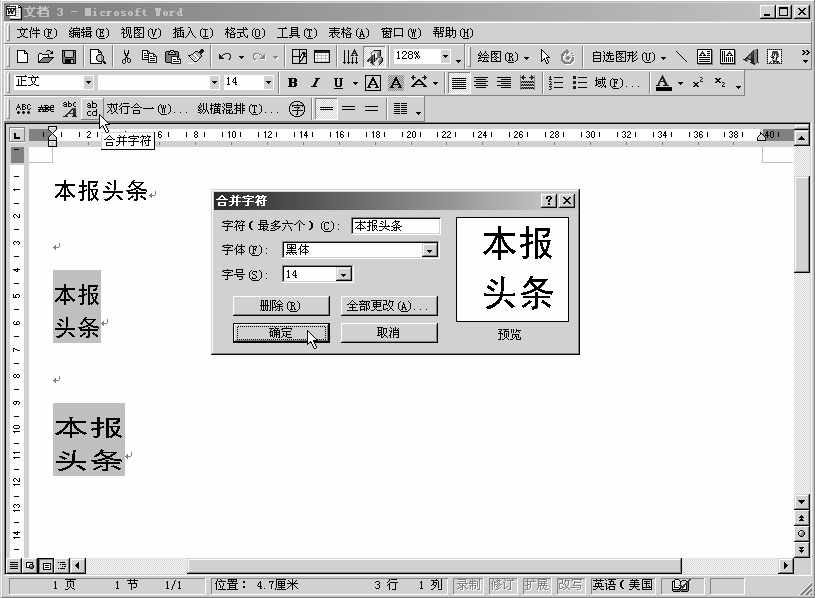Open the font color swatch dropdown
Image resolution: width=815 pixels, height=598 pixels.
point(679,83)
